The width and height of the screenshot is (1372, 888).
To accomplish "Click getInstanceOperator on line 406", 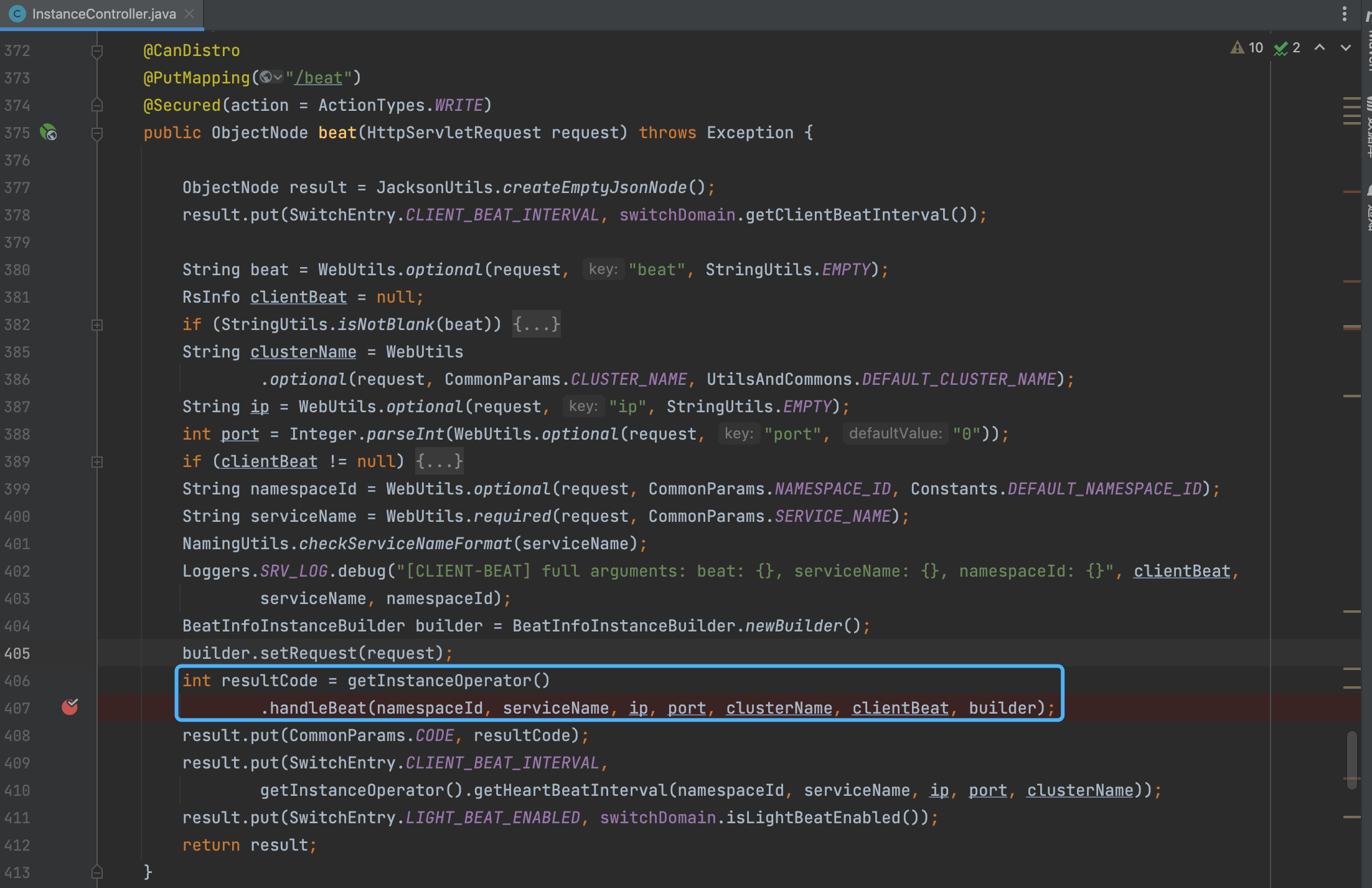I will pyautogui.click(x=439, y=681).
